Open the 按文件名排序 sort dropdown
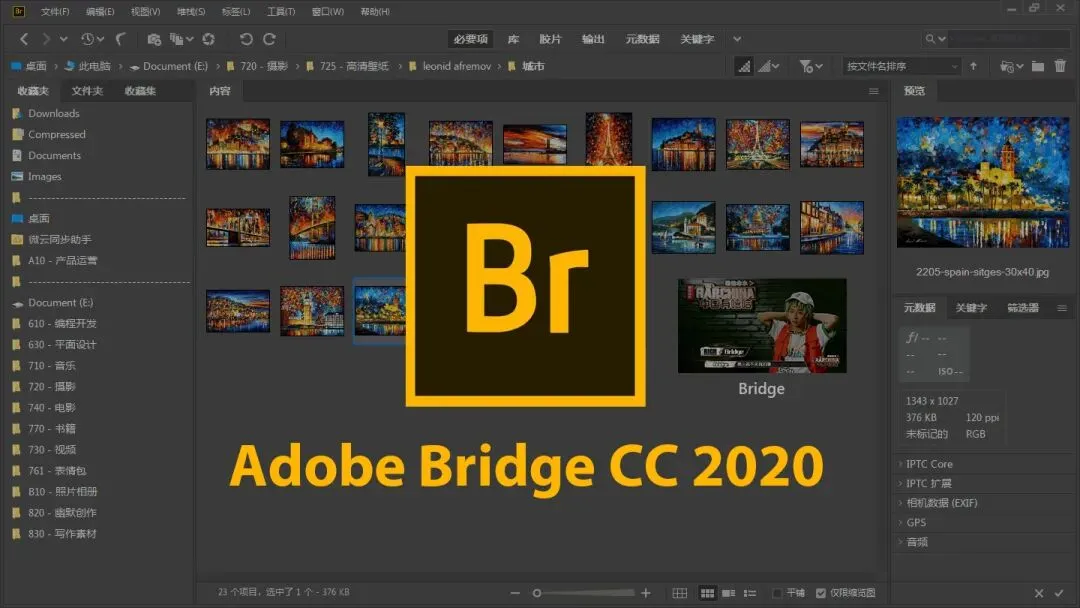The image size is (1080, 608). (902, 66)
